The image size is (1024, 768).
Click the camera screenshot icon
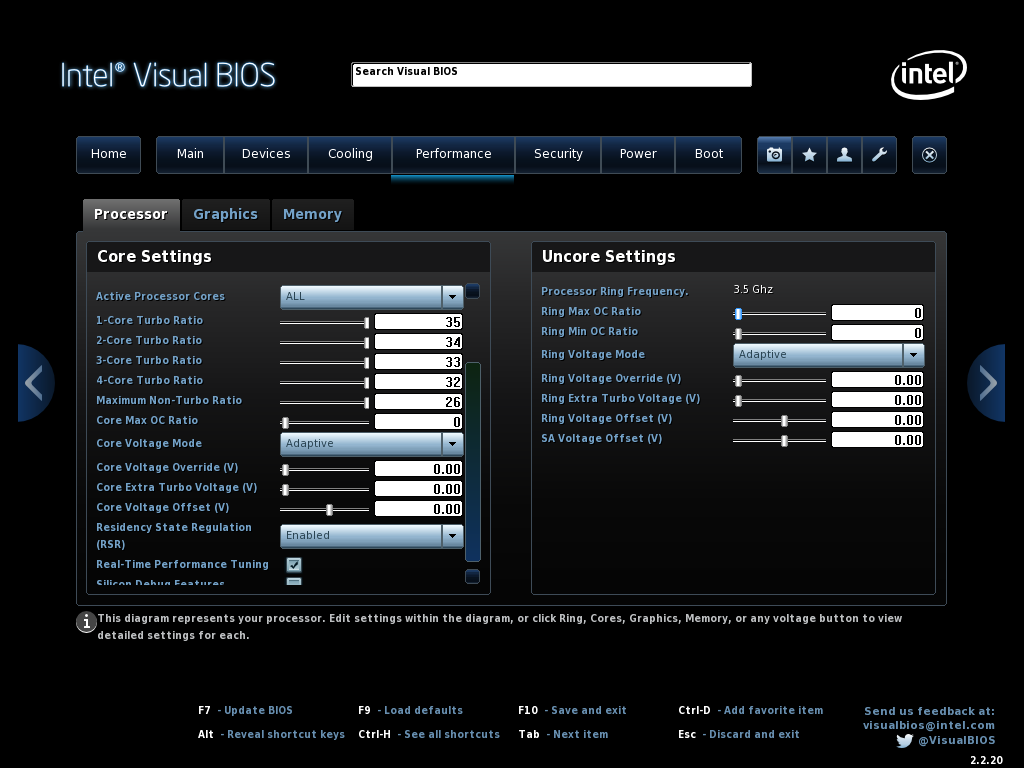pos(775,155)
